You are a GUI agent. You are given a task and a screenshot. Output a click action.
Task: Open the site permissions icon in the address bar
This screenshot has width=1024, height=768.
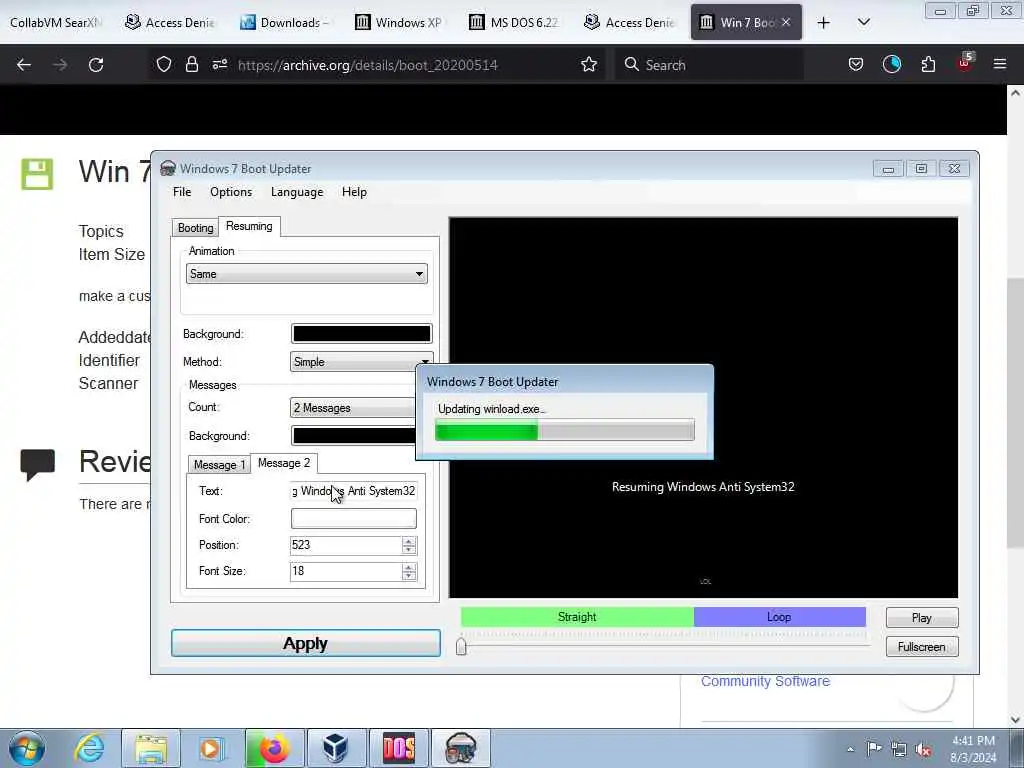(x=219, y=64)
